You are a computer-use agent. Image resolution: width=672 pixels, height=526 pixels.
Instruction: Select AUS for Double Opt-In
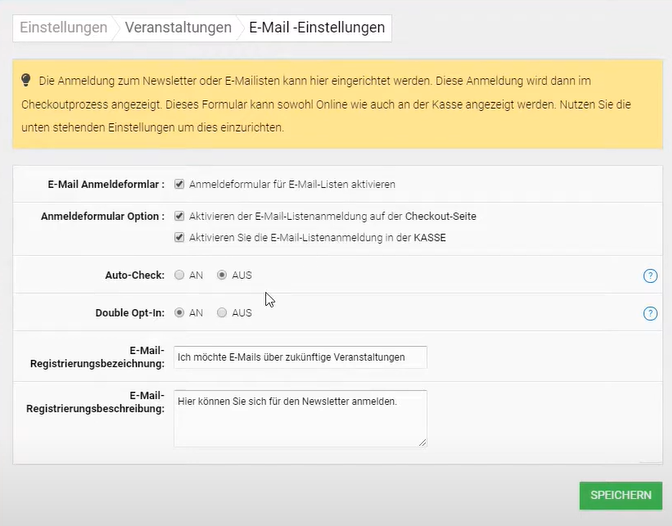click(222, 313)
